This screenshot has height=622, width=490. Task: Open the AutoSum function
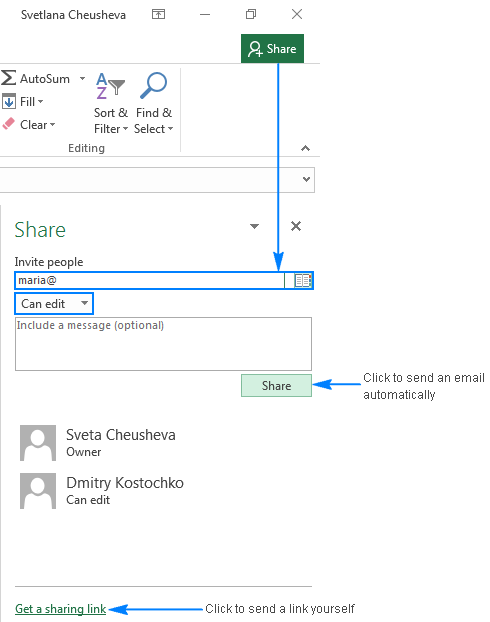[x=36, y=79]
